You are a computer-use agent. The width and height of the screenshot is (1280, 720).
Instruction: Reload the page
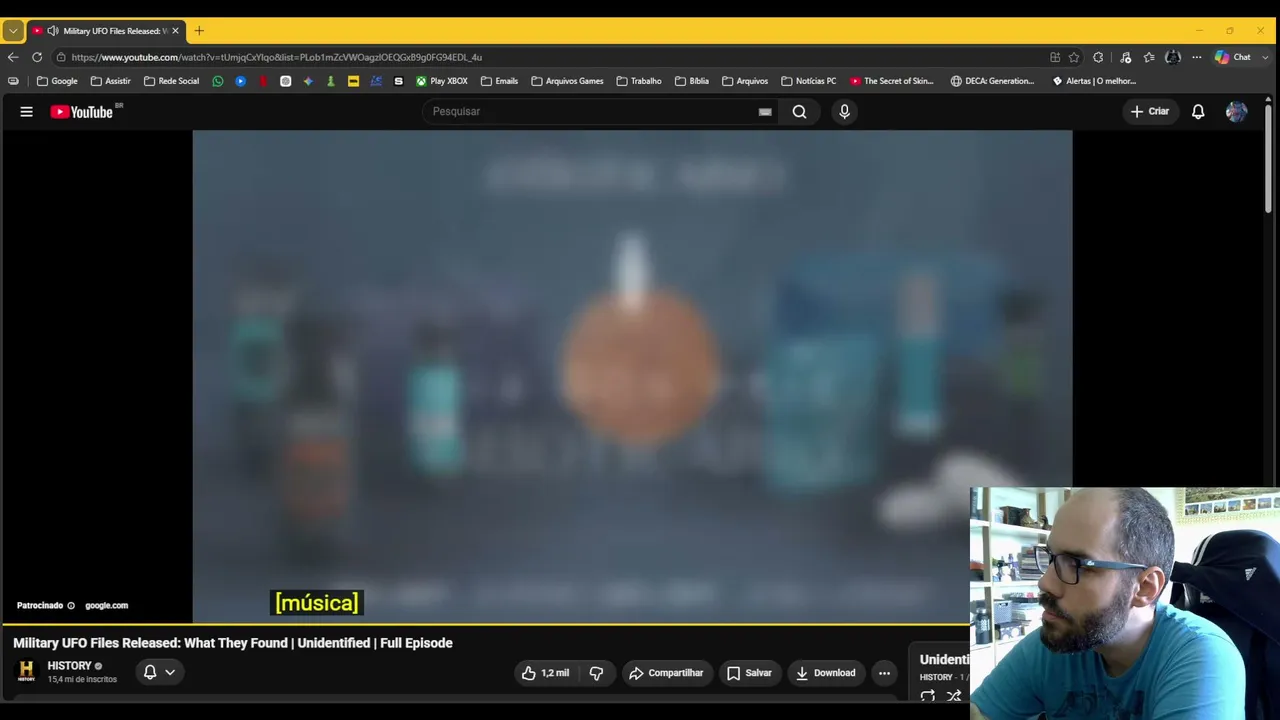[37, 57]
